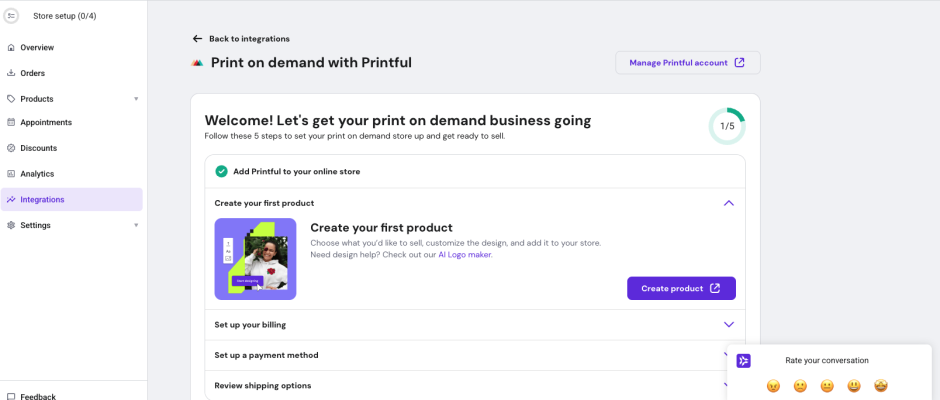Expand the Products submenu arrow
The image size is (940, 400).
pos(136,99)
